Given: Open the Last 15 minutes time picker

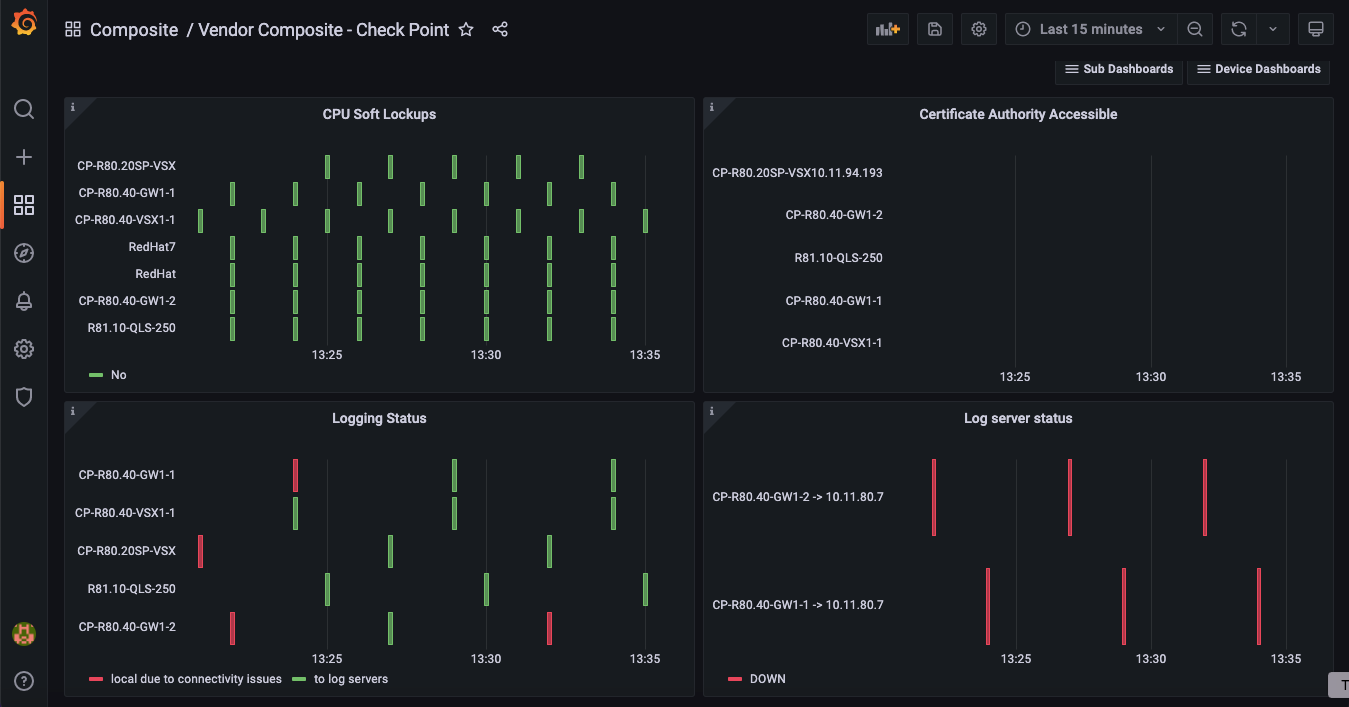Looking at the screenshot, I should tap(1091, 29).
